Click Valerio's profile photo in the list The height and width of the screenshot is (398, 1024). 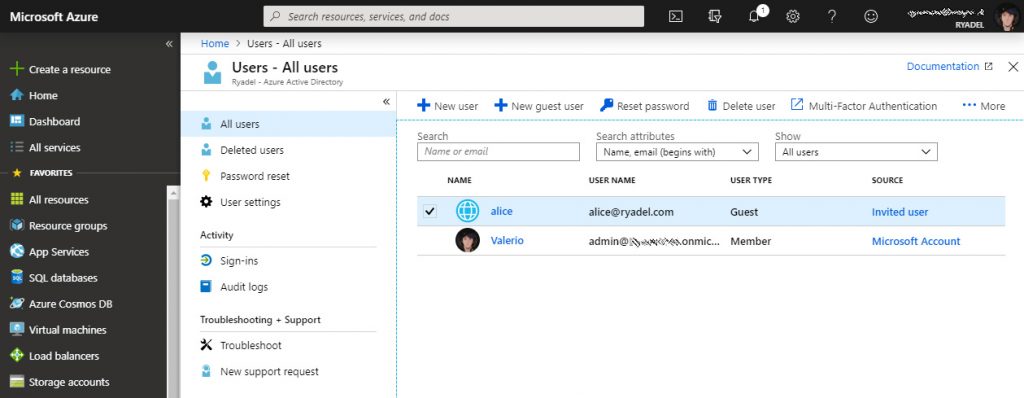pos(468,240)
